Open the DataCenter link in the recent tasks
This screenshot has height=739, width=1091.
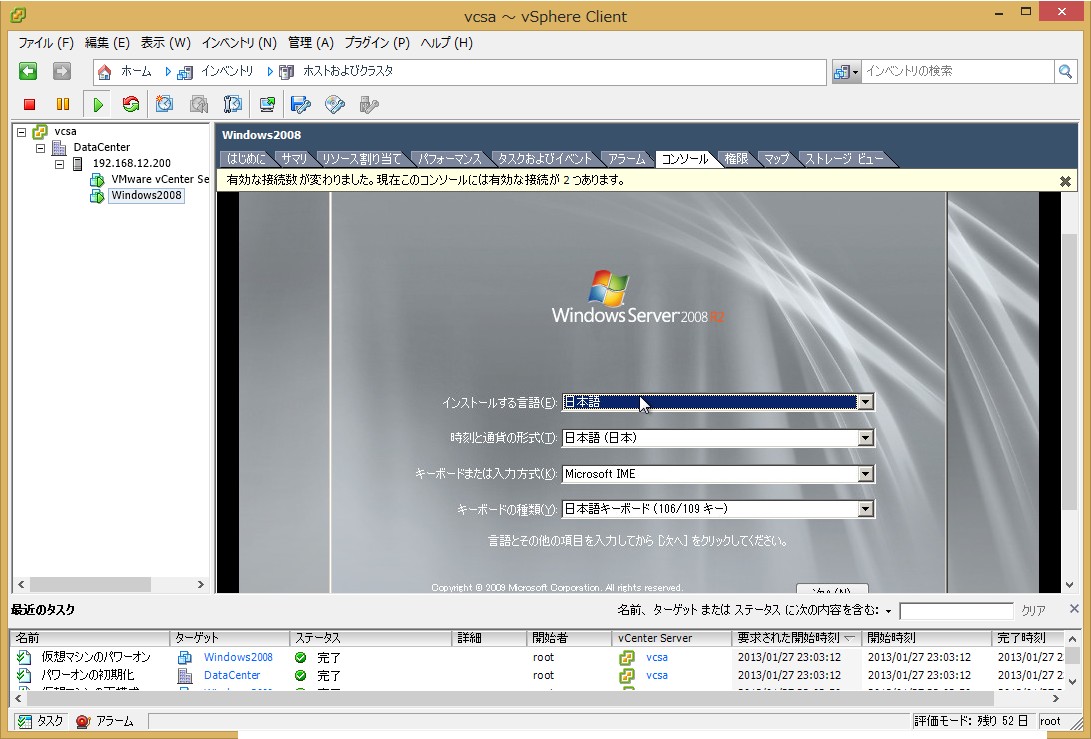[232, 676]
